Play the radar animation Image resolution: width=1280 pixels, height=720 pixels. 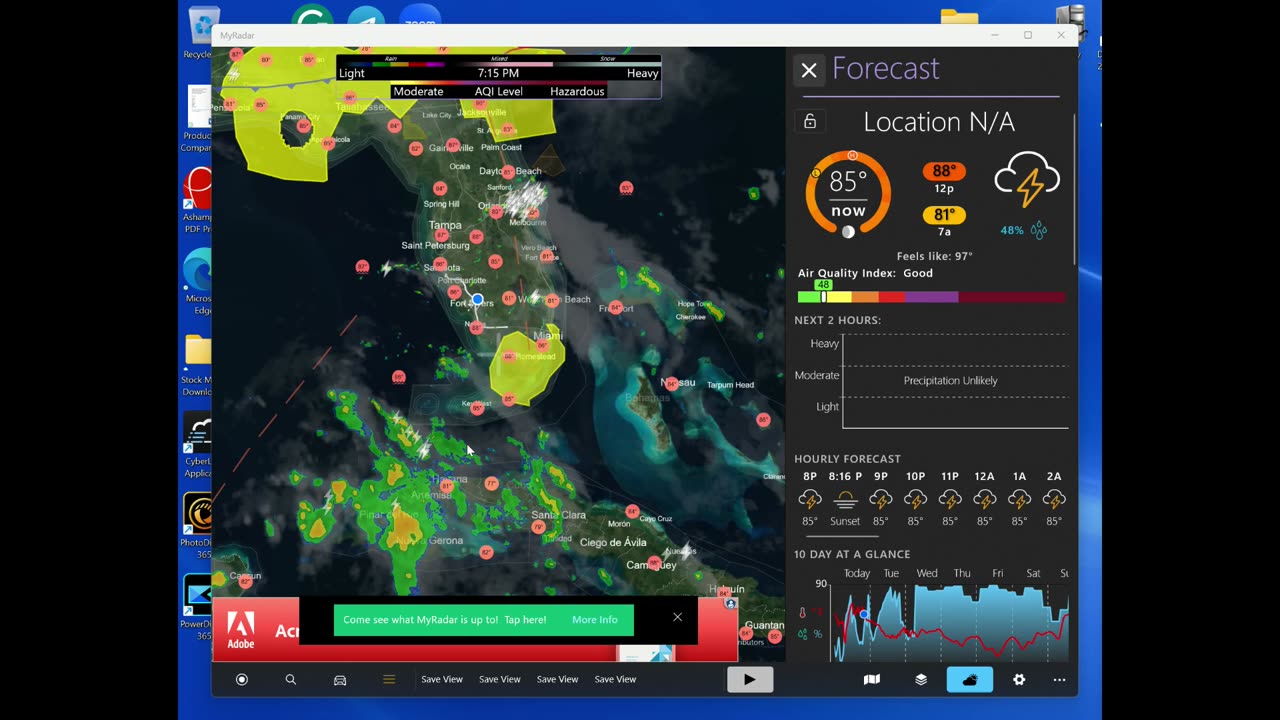[x=749, y=680]
